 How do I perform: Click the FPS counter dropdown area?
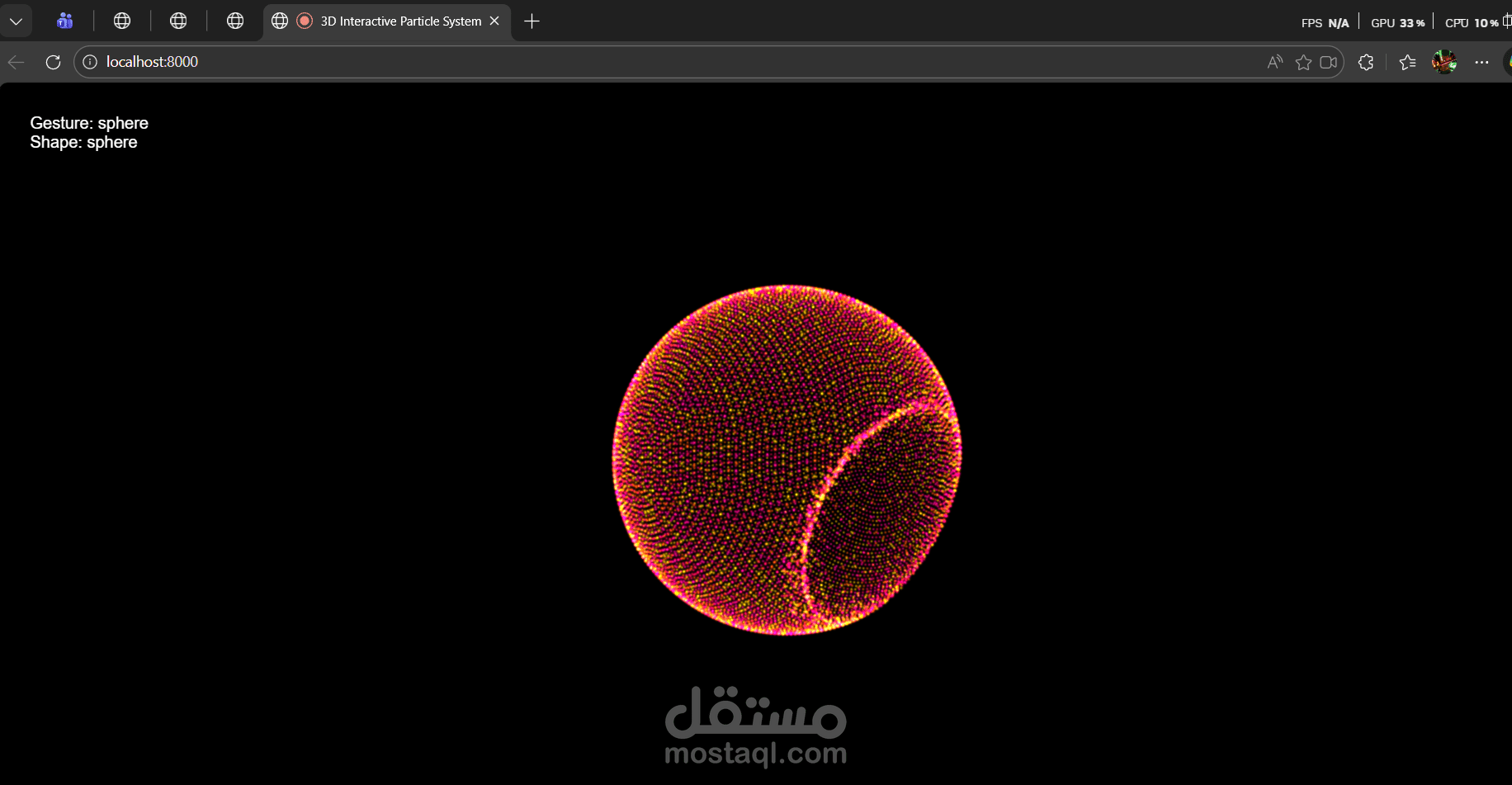tap(1324, 22)
